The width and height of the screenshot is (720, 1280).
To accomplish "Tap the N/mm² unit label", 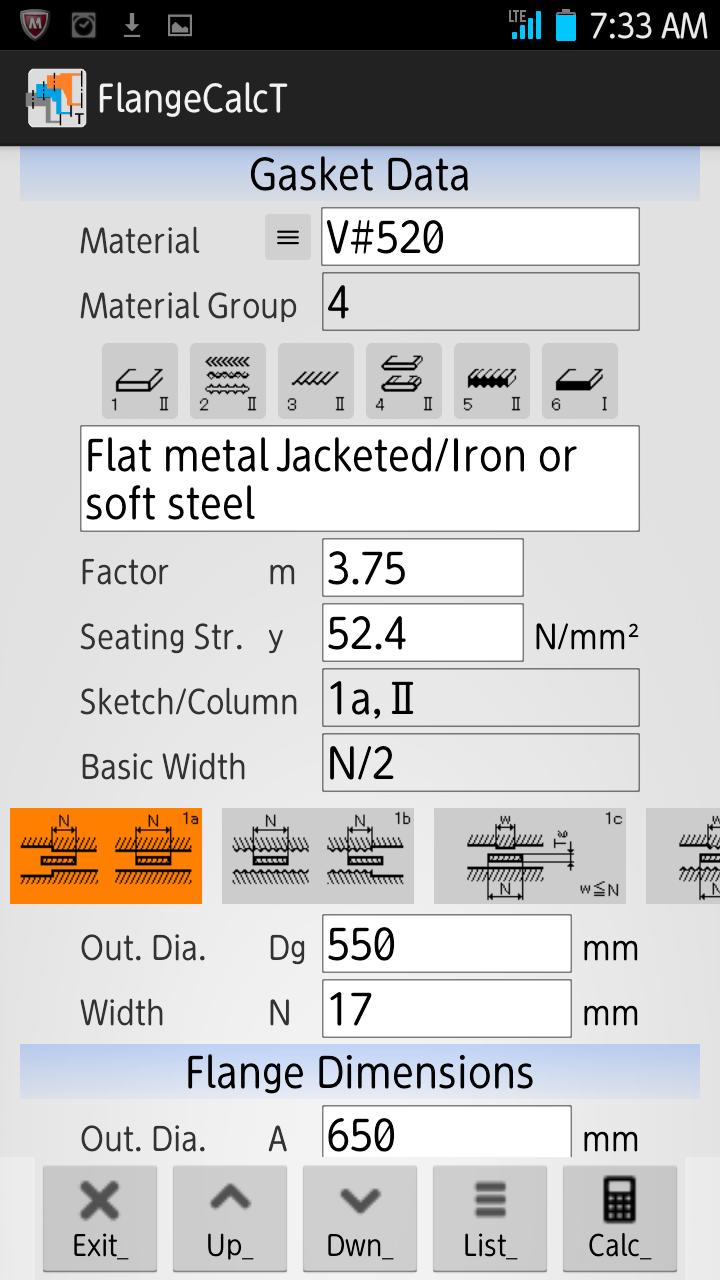I will (587, 637).
